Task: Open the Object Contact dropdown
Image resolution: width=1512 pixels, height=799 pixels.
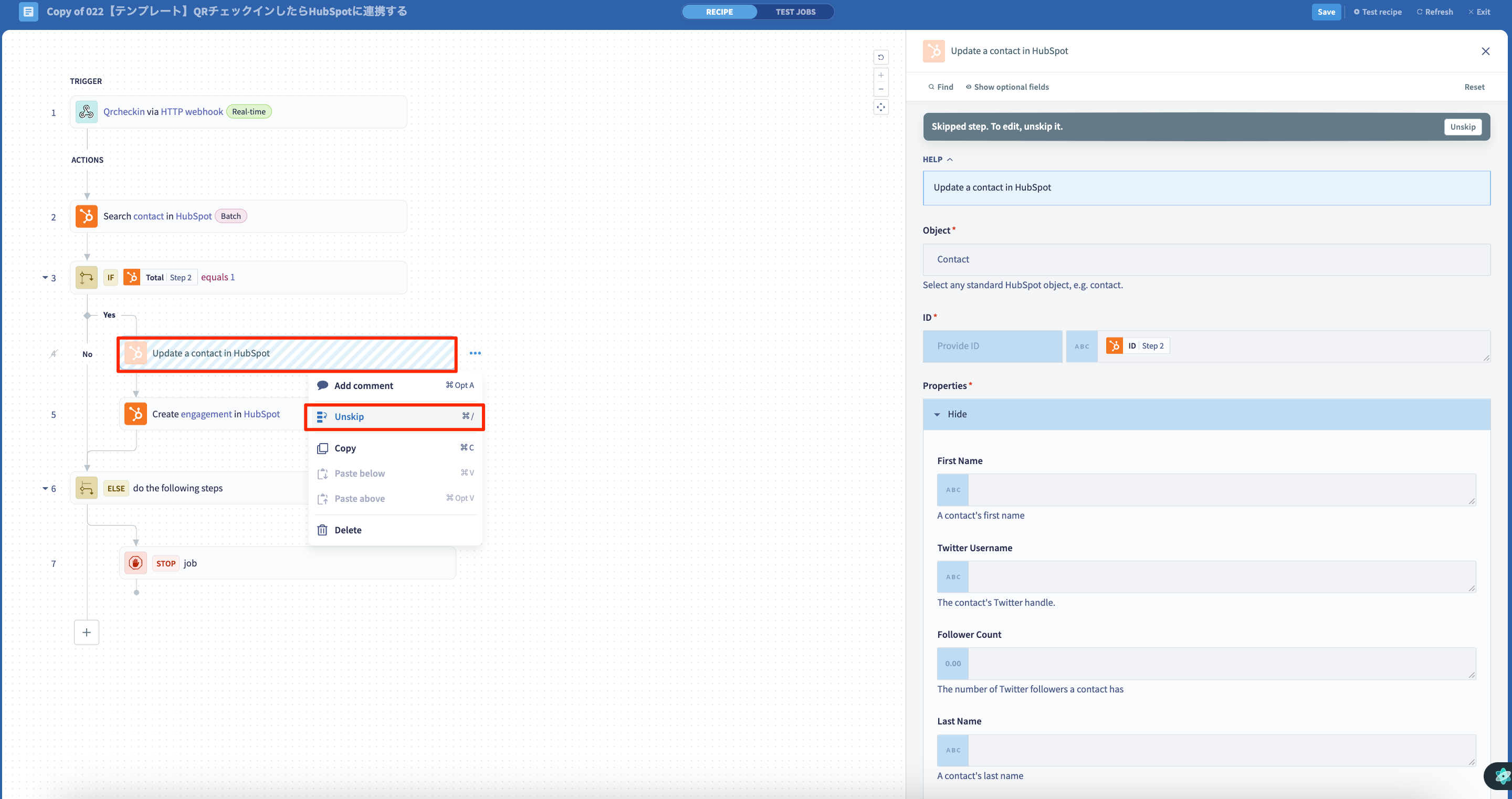Action: [x=1206, y=259]
